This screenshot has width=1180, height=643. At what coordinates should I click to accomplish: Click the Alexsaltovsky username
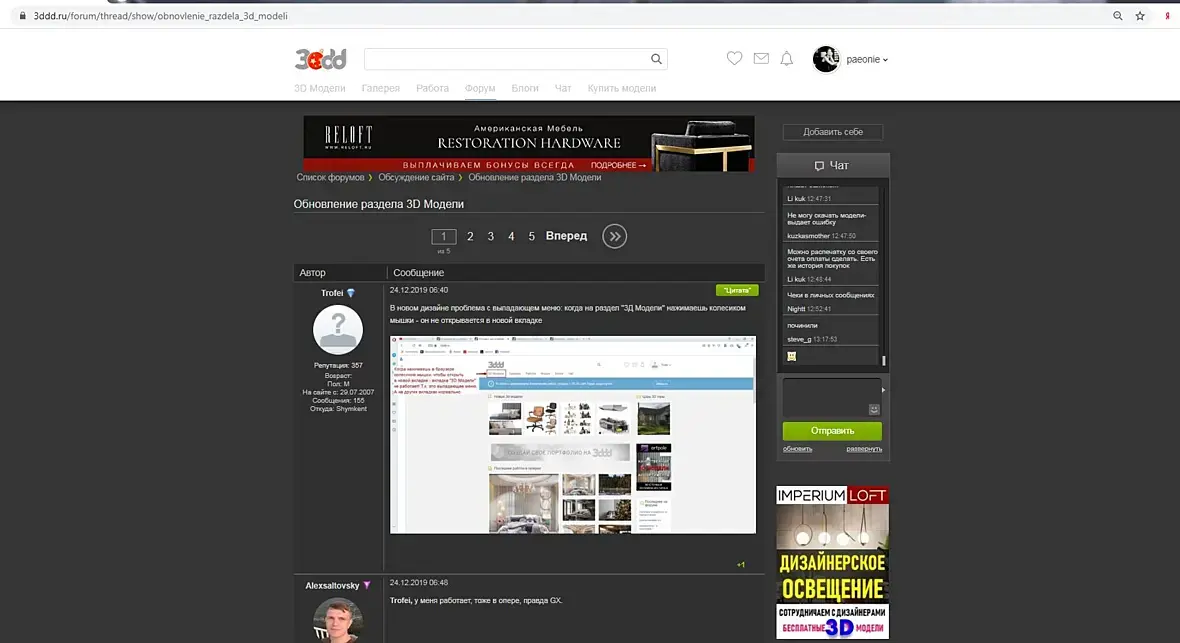[x=333, y=585]
